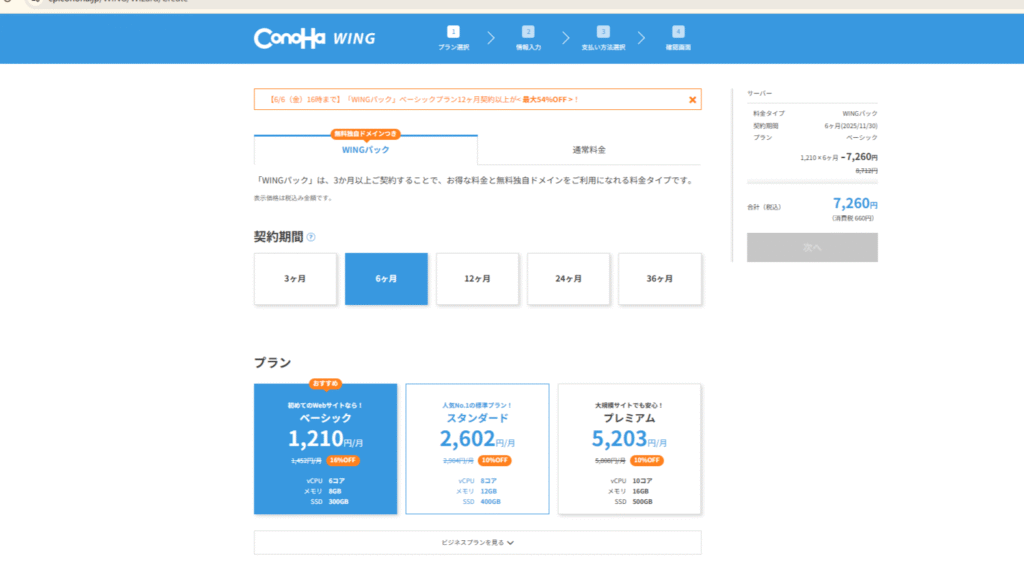1024x576 pixels.
Task: Click the 消費税 660円 text
Action: tap(852, 219)
